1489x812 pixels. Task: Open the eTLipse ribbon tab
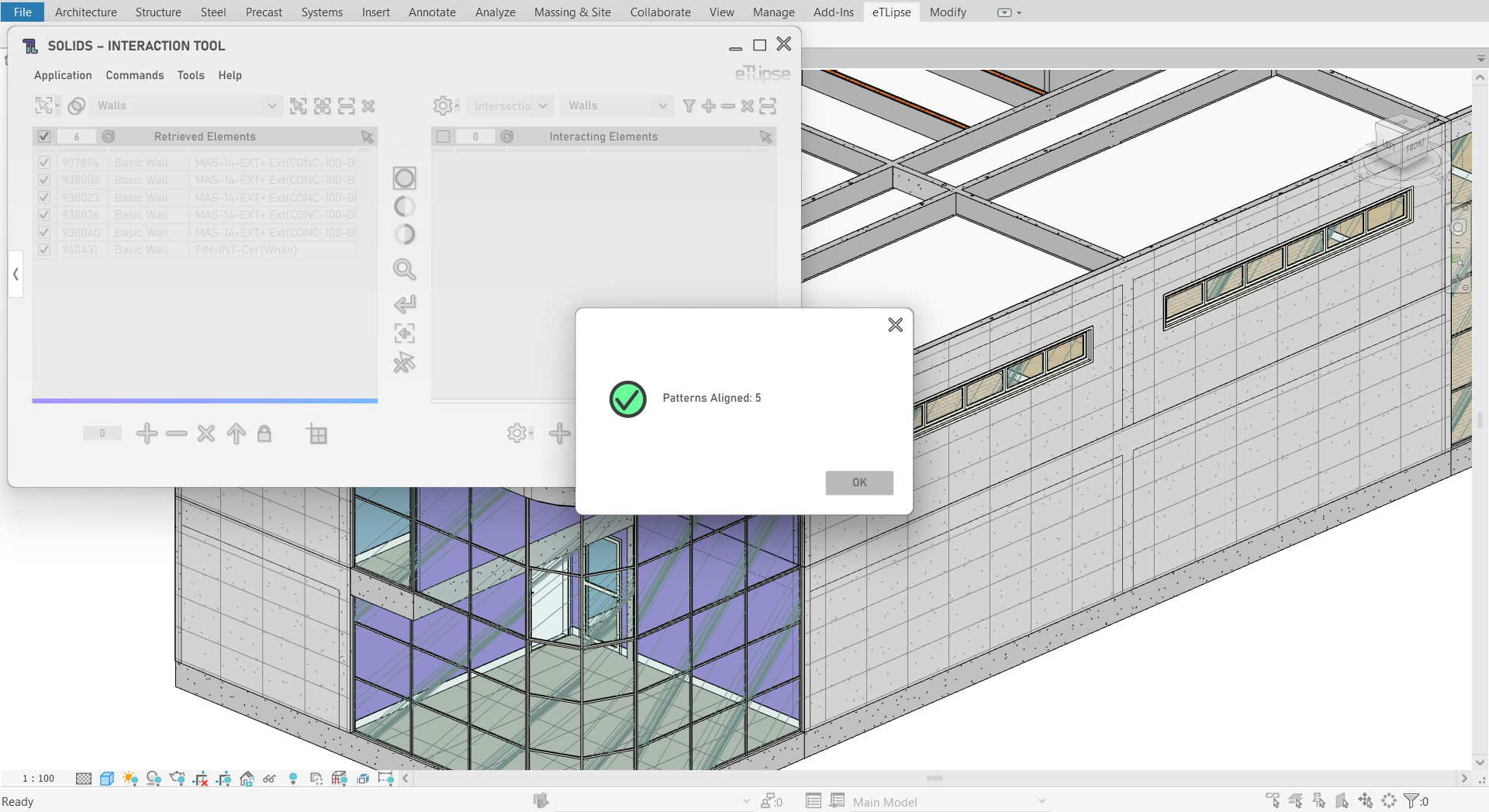click(891, 12)
